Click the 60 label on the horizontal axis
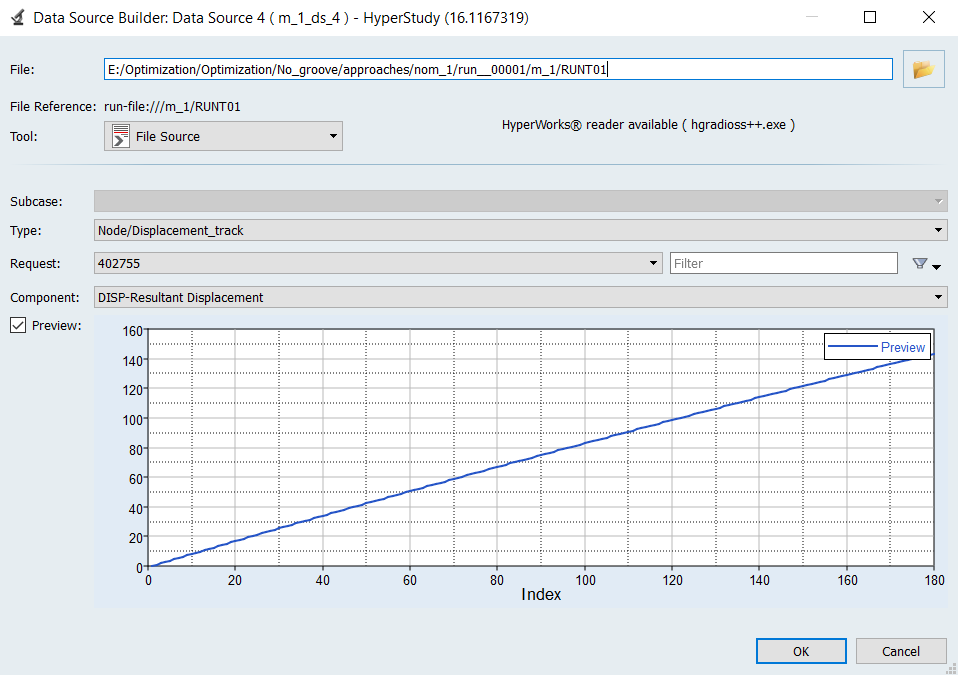Image resolution: width=958 pixels, height=675 pixels. pyautogui.click(x=410, y=580)
